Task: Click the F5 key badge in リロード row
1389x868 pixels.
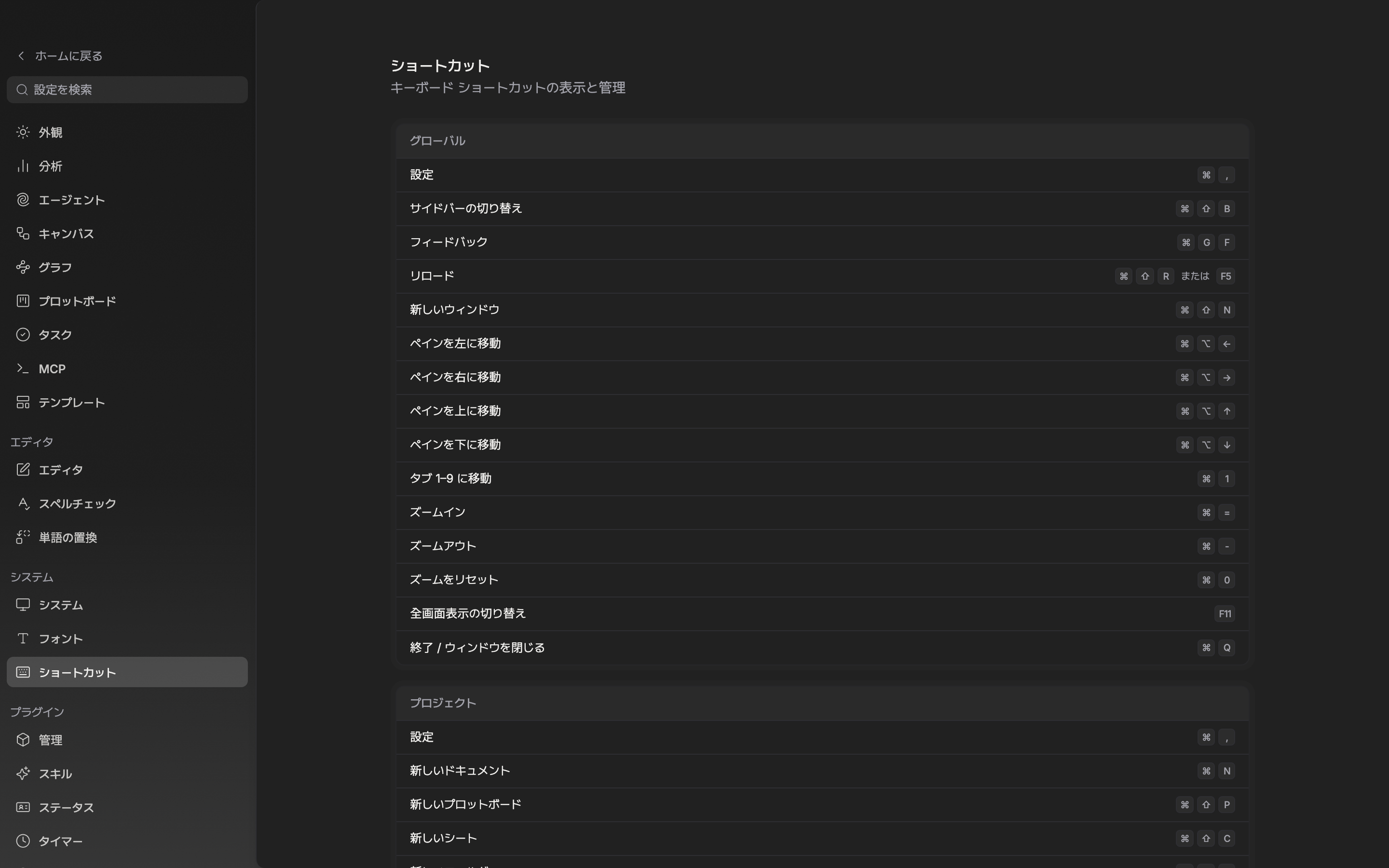Action: tap(1226, 276)
